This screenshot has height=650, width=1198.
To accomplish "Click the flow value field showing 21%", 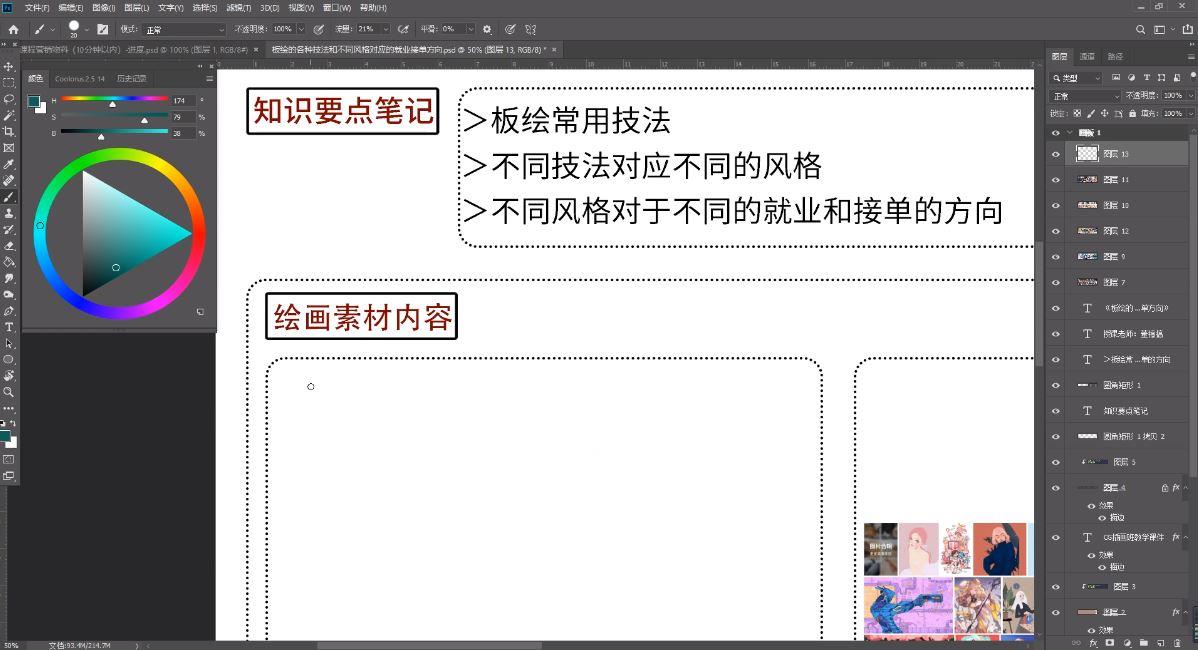I will click(x=367, y=29).
